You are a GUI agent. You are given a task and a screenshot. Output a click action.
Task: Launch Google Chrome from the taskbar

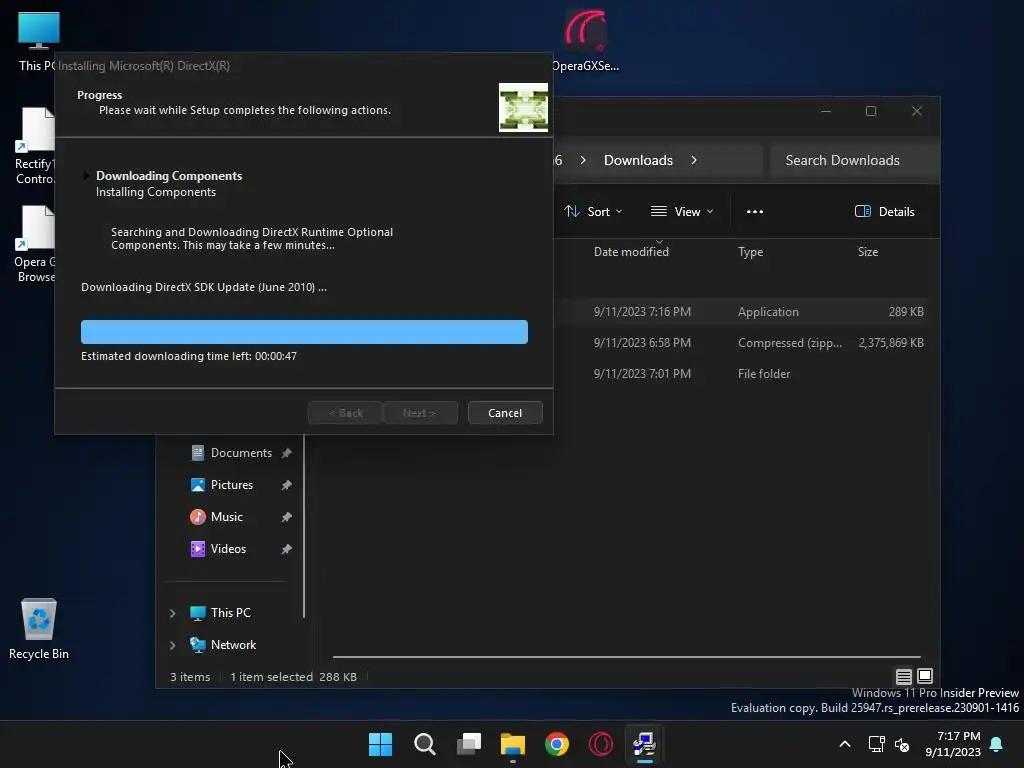tap(556, 744)
